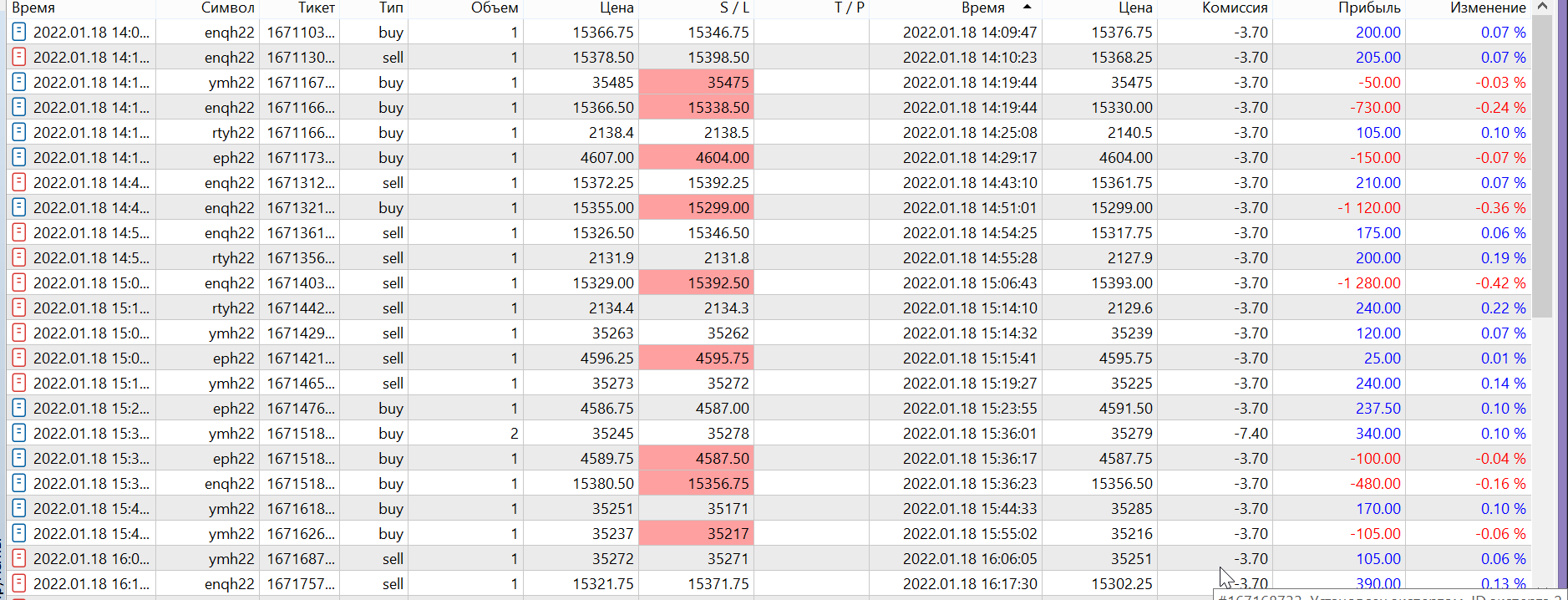The width and height of the screenshot is (1568, 600).
Task: Click the sell icon of the row with -1 280.00 profit
Action: (18, 282)
